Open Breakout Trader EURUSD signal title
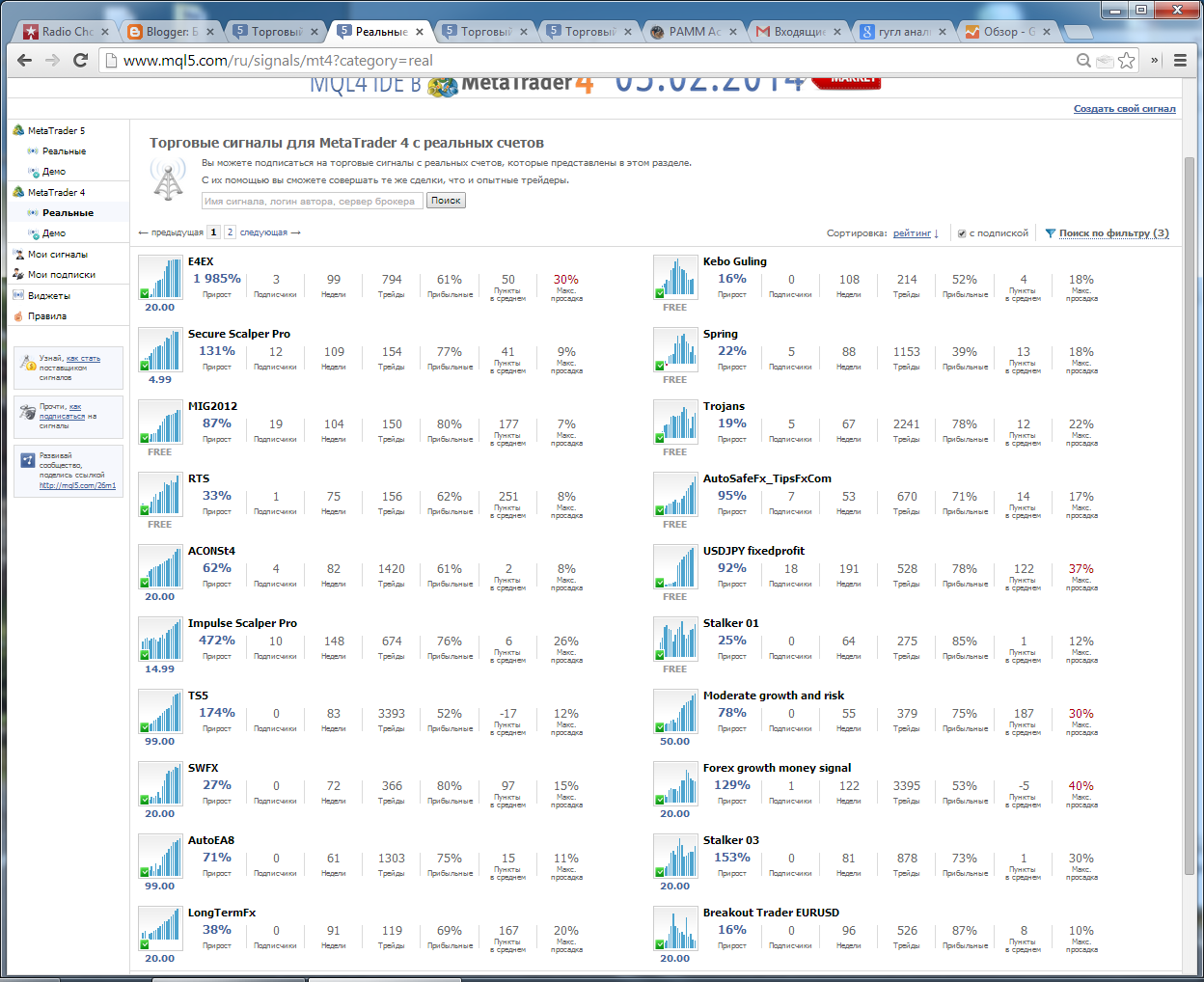 point(771,913)
